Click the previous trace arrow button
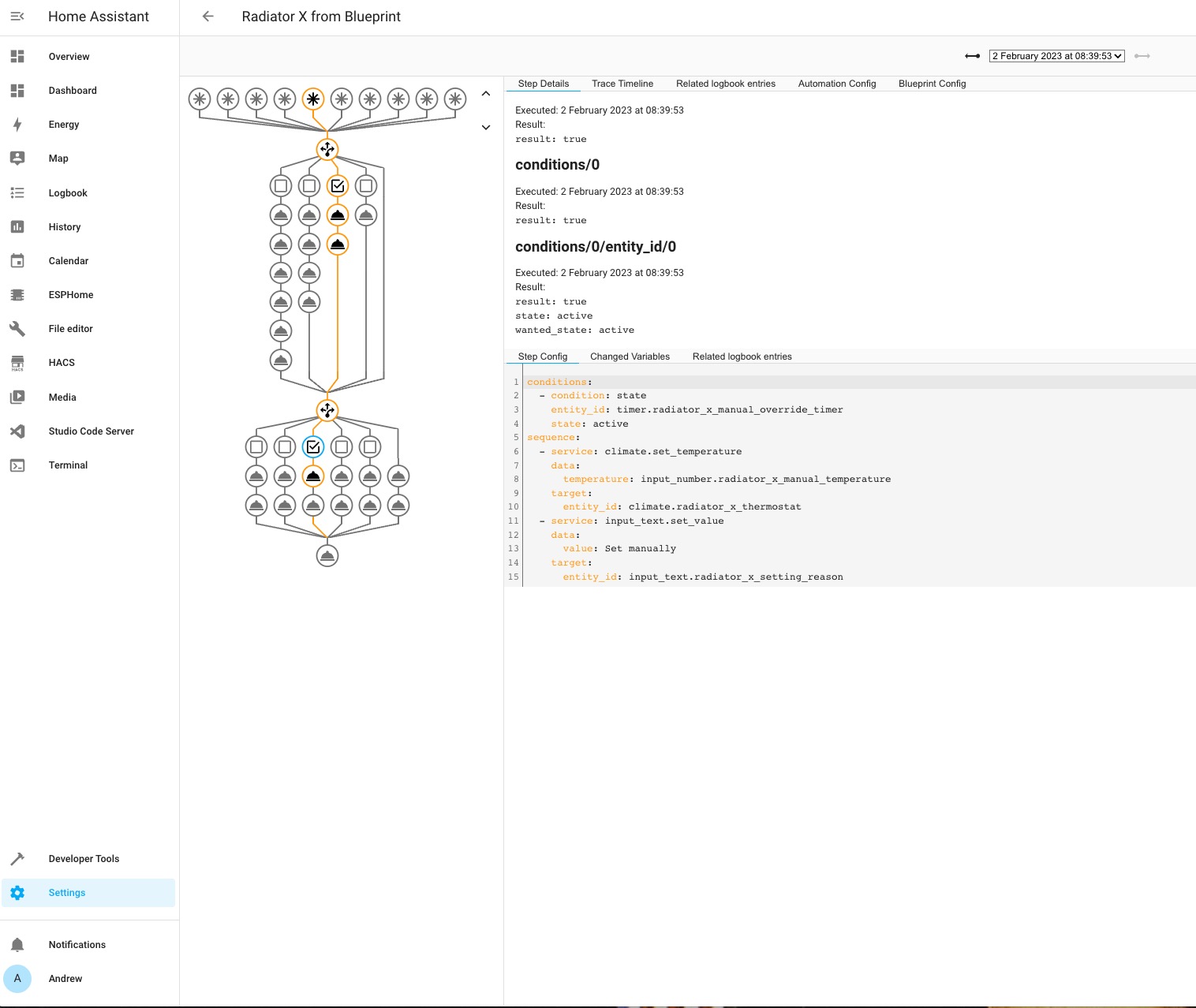1196x1008 pixels. [x=972, y=55]
